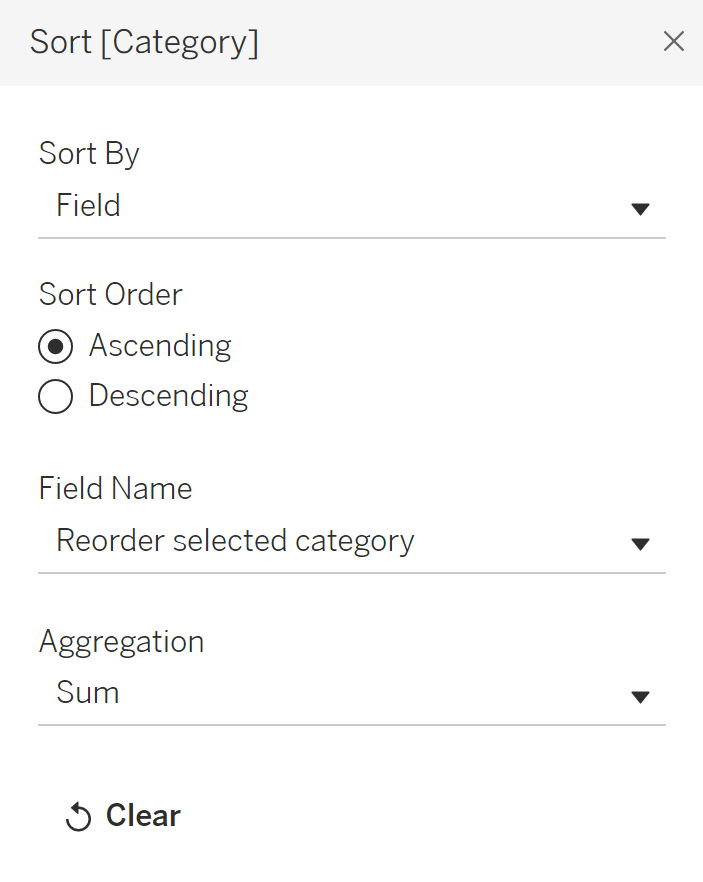
Task: Expand the Aggregation dropdown arrow
Action: pos(641,696)
